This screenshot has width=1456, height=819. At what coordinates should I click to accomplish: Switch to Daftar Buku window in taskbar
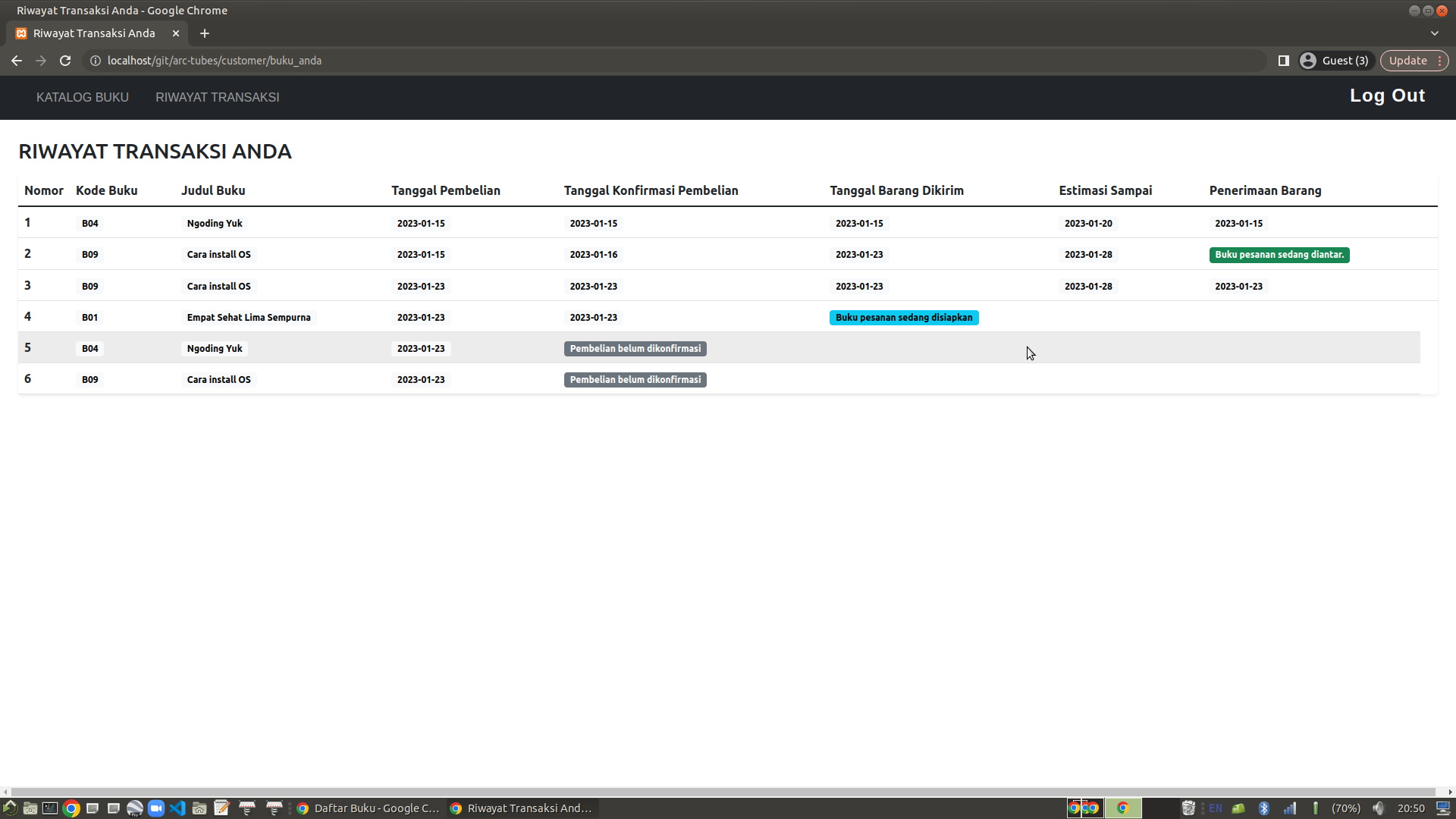[369, 808]
